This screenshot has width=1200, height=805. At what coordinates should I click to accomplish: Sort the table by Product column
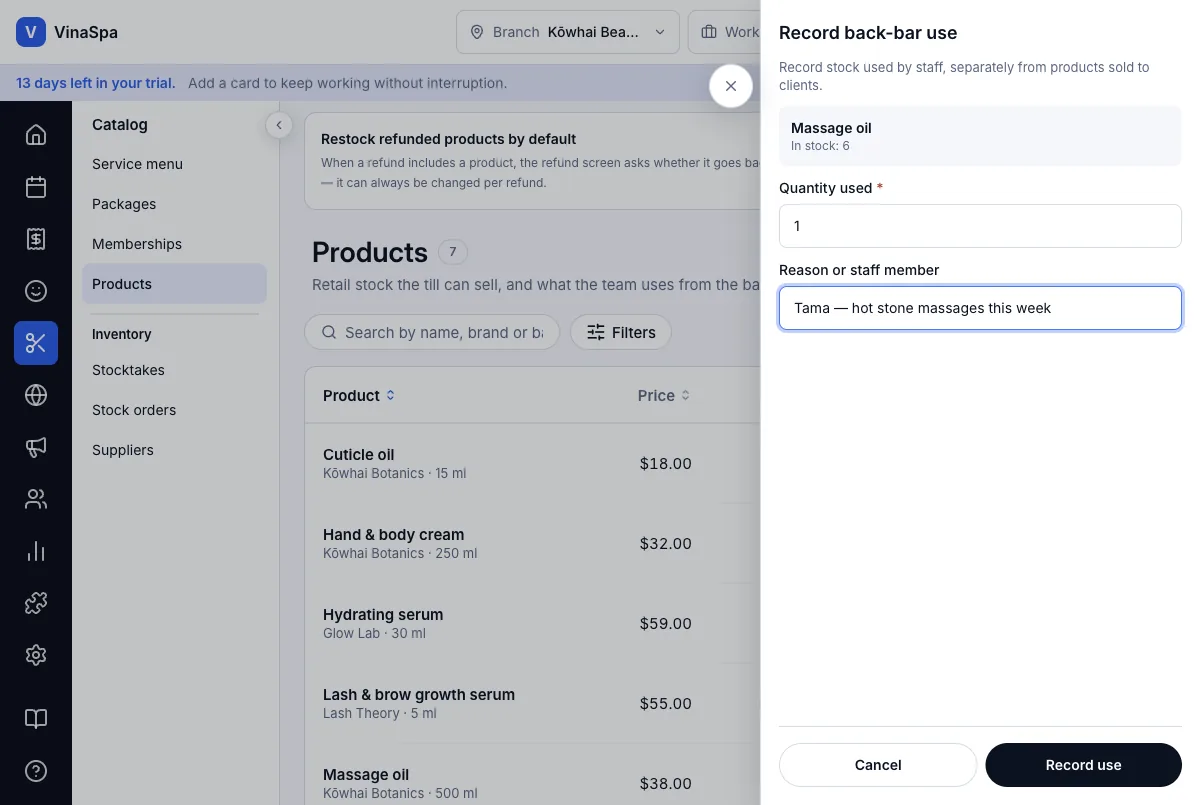359,395
